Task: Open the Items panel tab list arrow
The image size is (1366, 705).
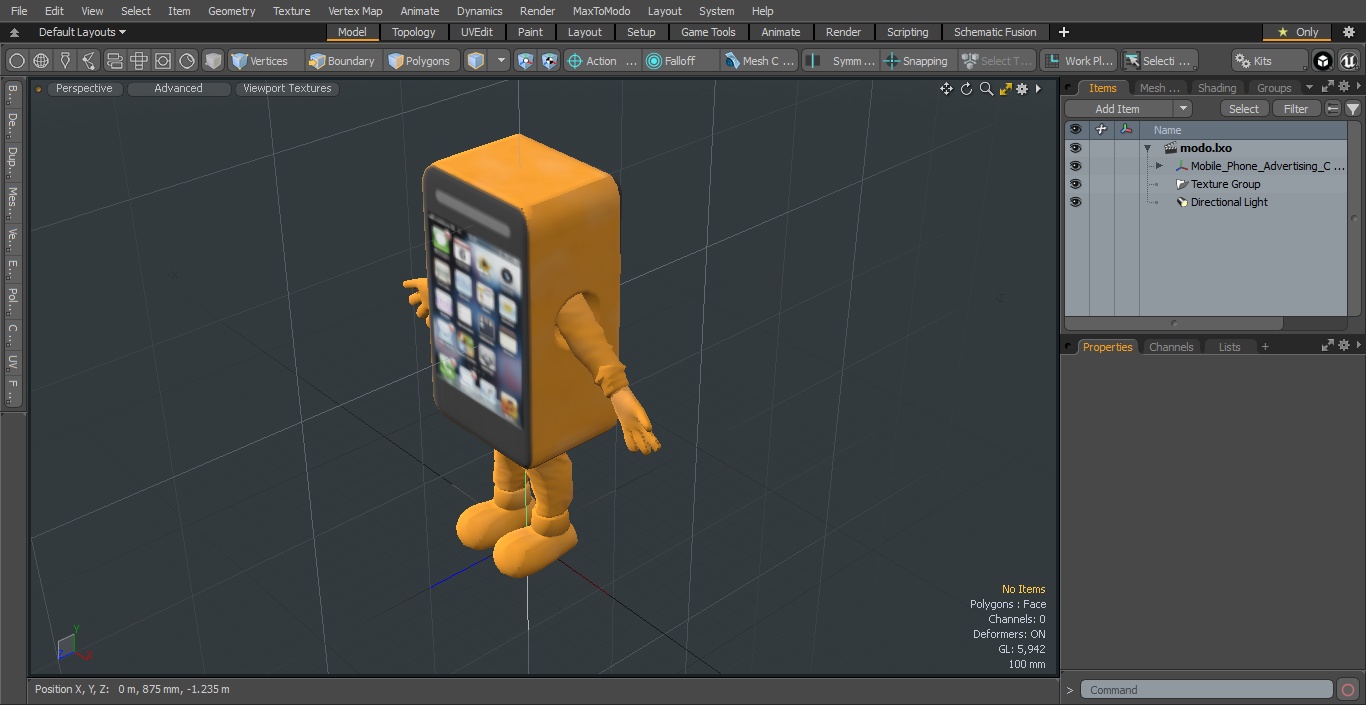Action: 1309,87
